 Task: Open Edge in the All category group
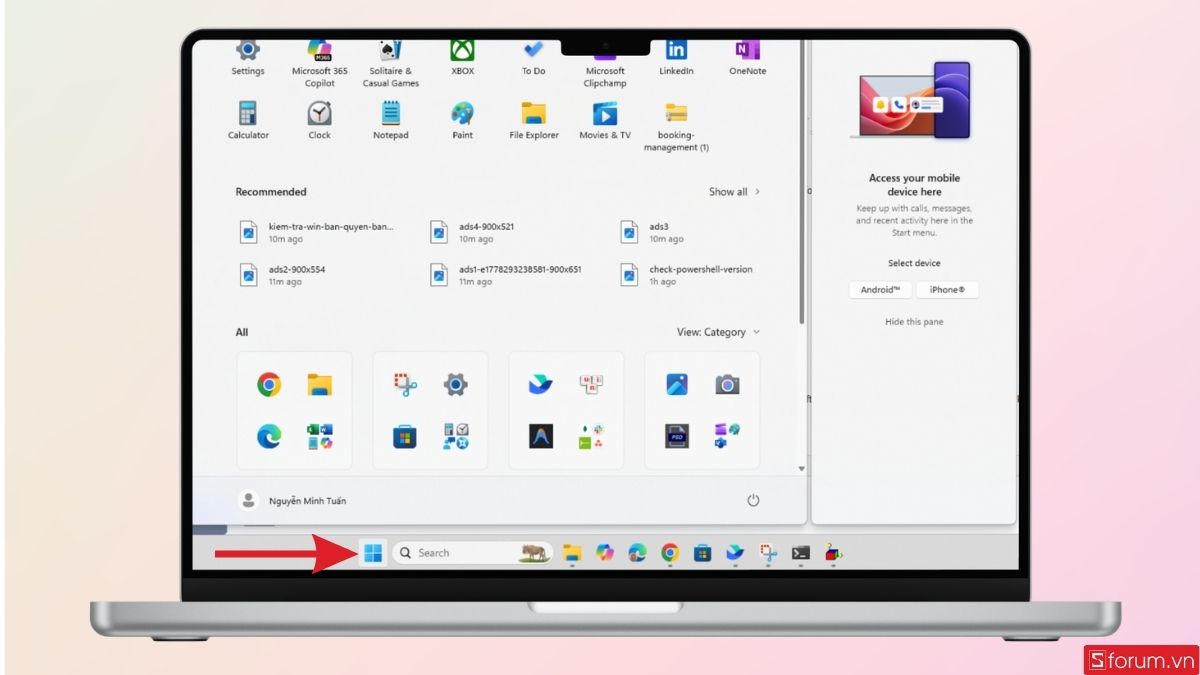pyautogui.click(x=269, y=436)
